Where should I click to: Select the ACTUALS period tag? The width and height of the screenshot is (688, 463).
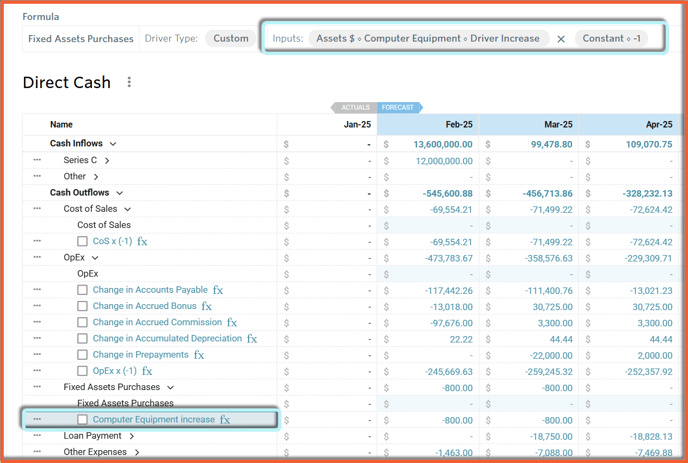[355, 108]
